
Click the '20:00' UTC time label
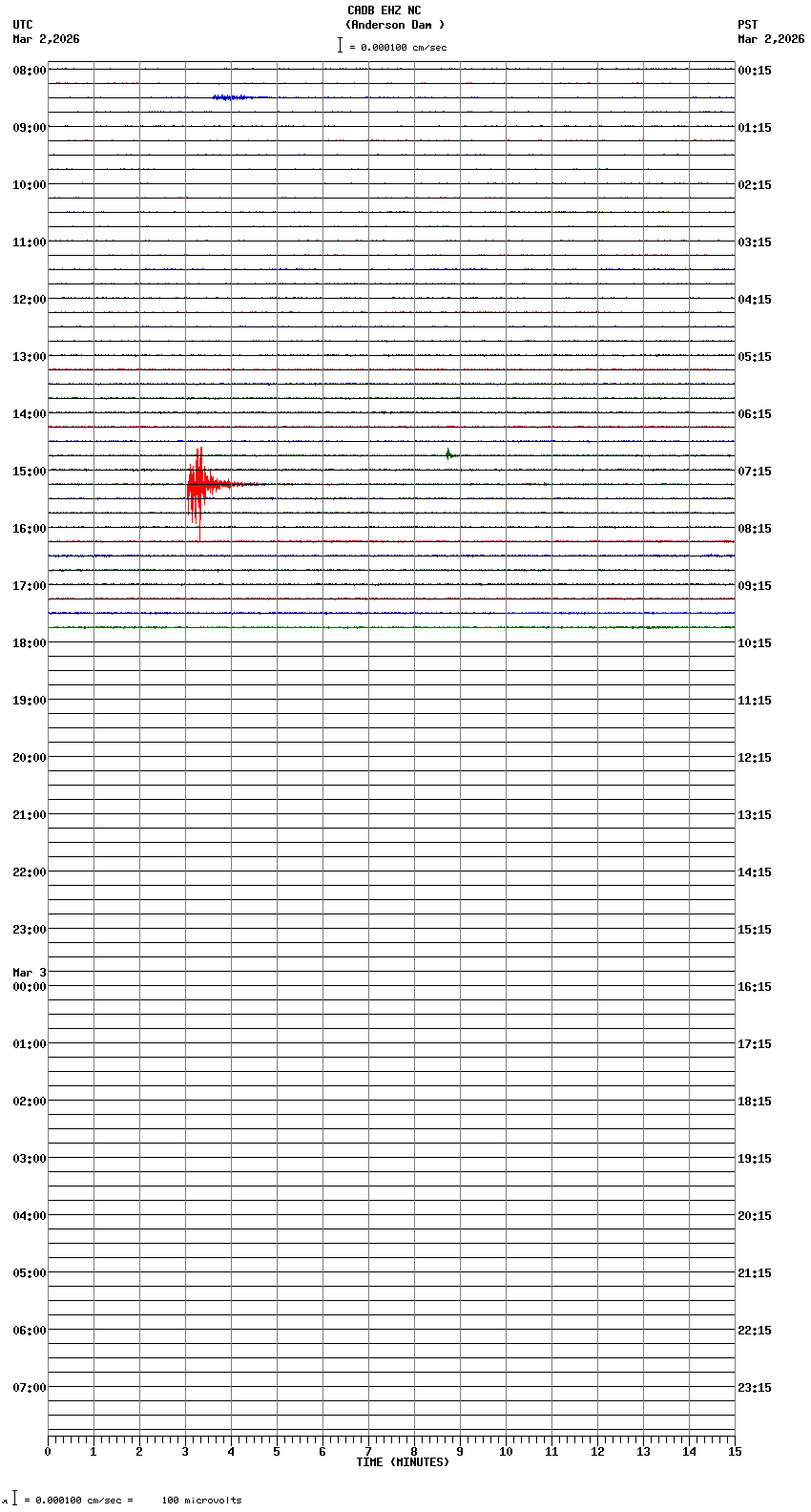click(30, 758)
